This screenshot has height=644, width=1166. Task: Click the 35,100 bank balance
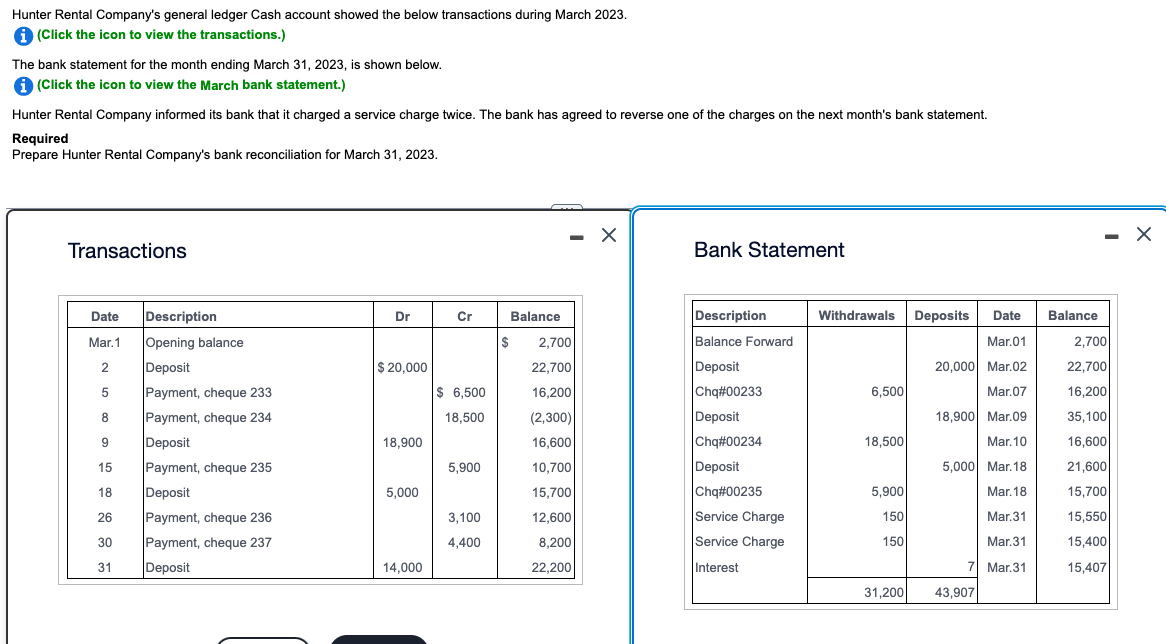point(1086,417)
